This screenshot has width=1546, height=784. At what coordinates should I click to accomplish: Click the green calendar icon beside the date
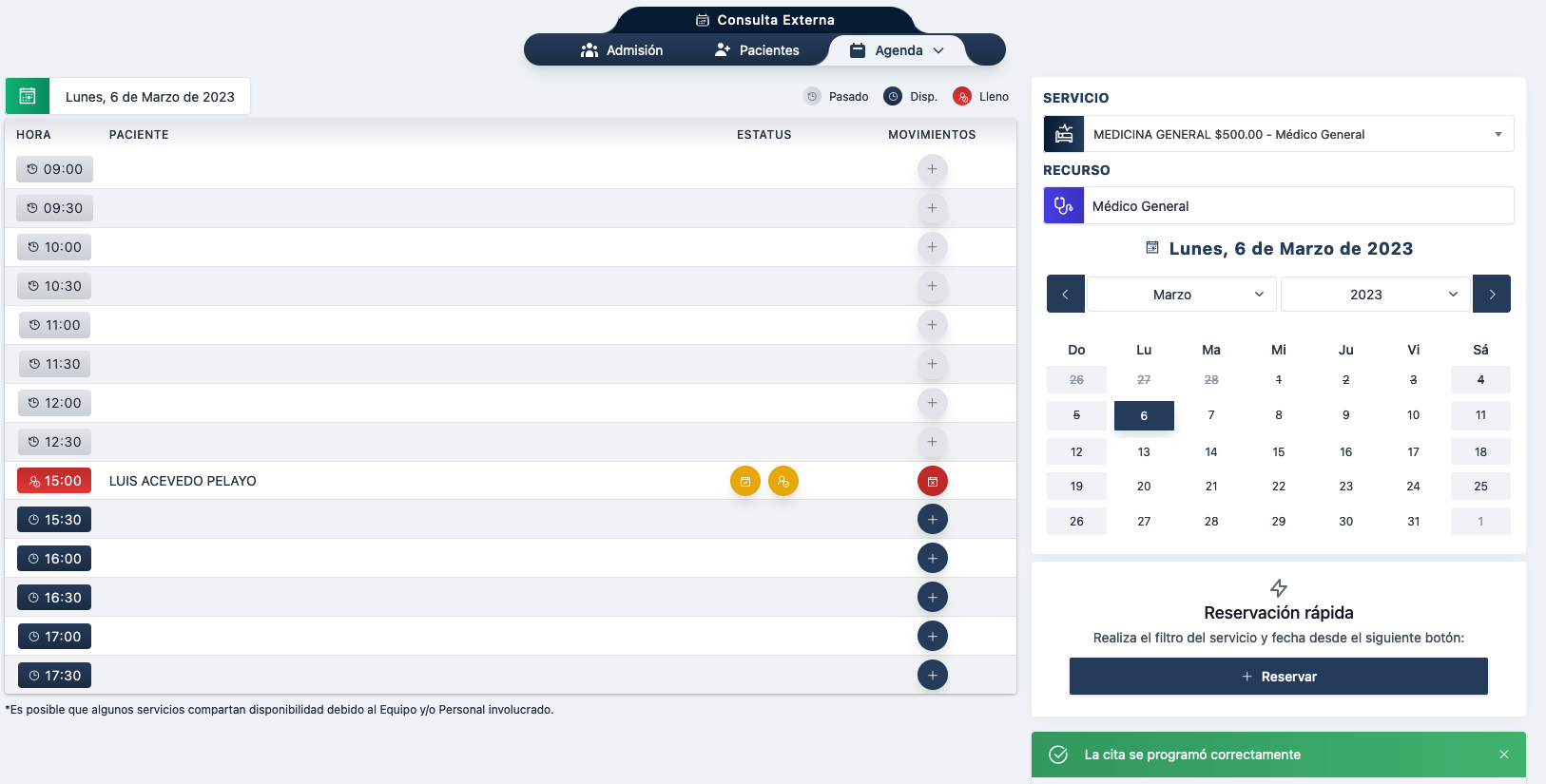(x=28, y=96)
